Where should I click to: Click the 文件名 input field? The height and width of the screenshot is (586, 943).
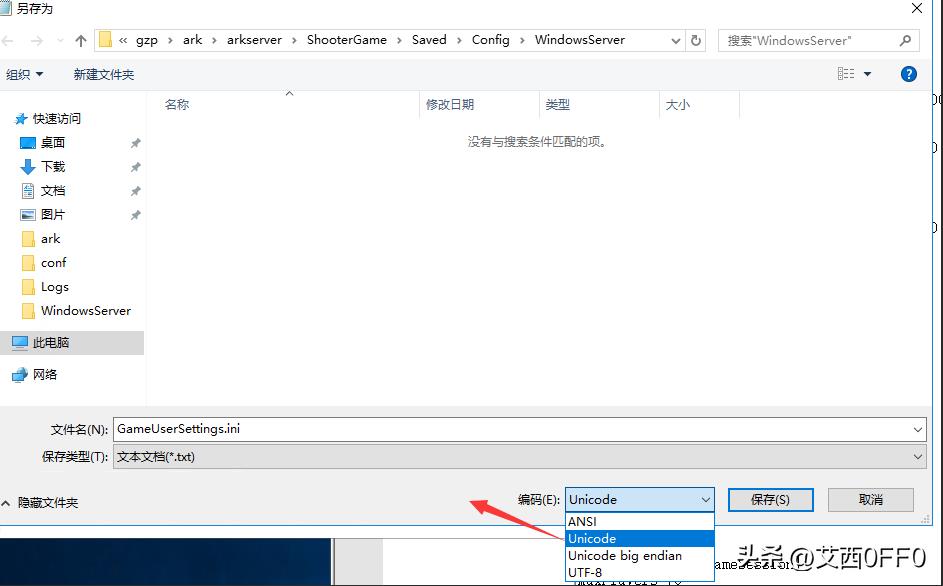(511, 429)
